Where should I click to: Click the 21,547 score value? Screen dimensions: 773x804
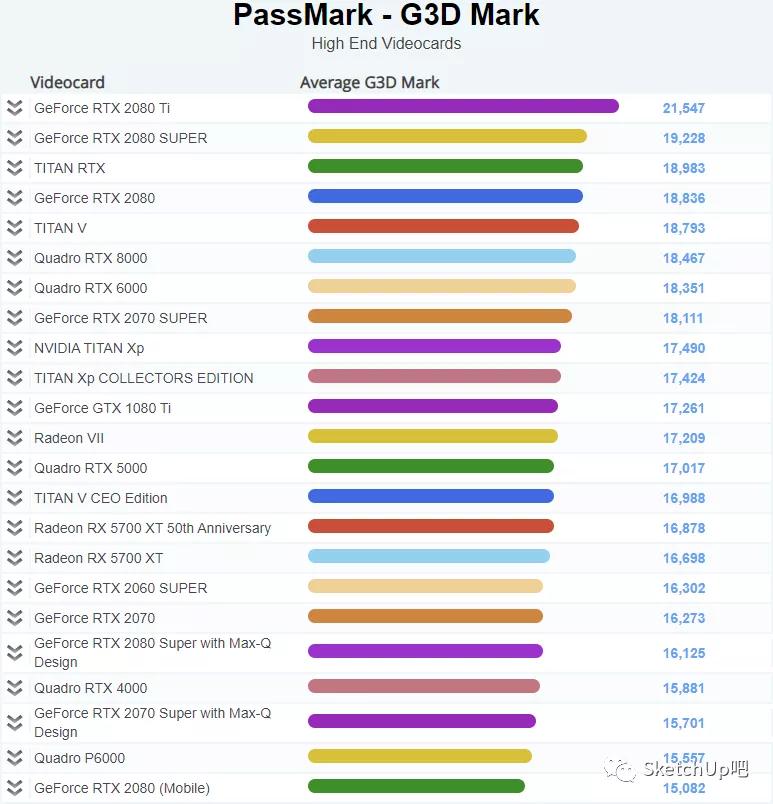(683, 108)
